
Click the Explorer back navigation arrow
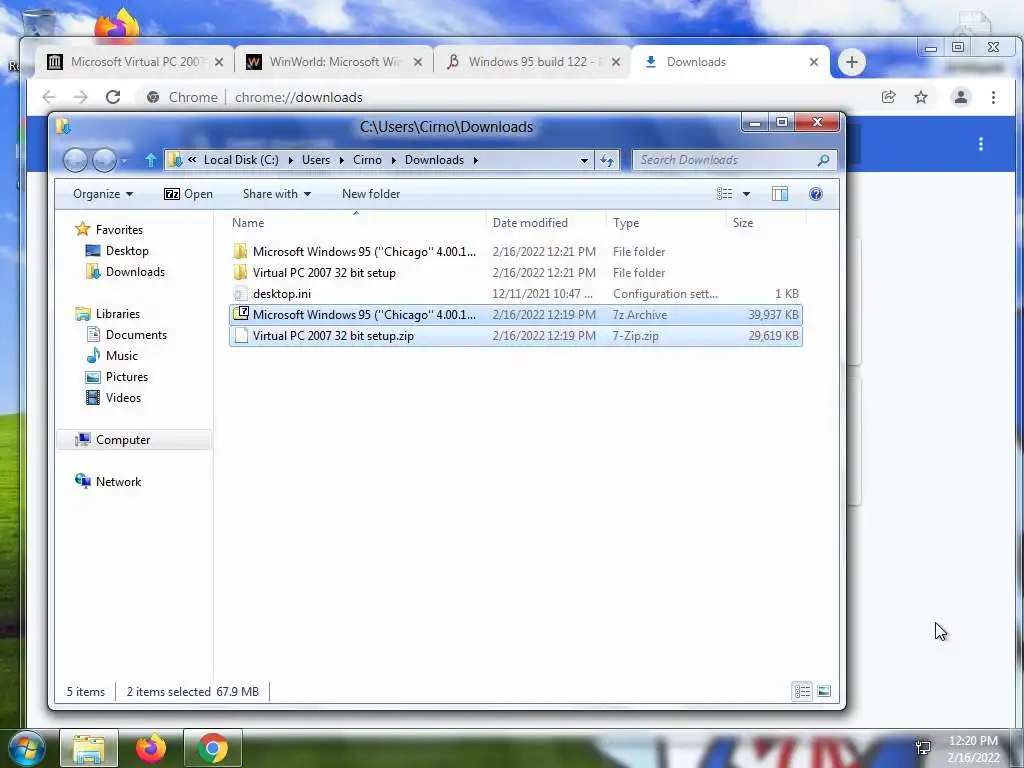[x=75, y=160]
